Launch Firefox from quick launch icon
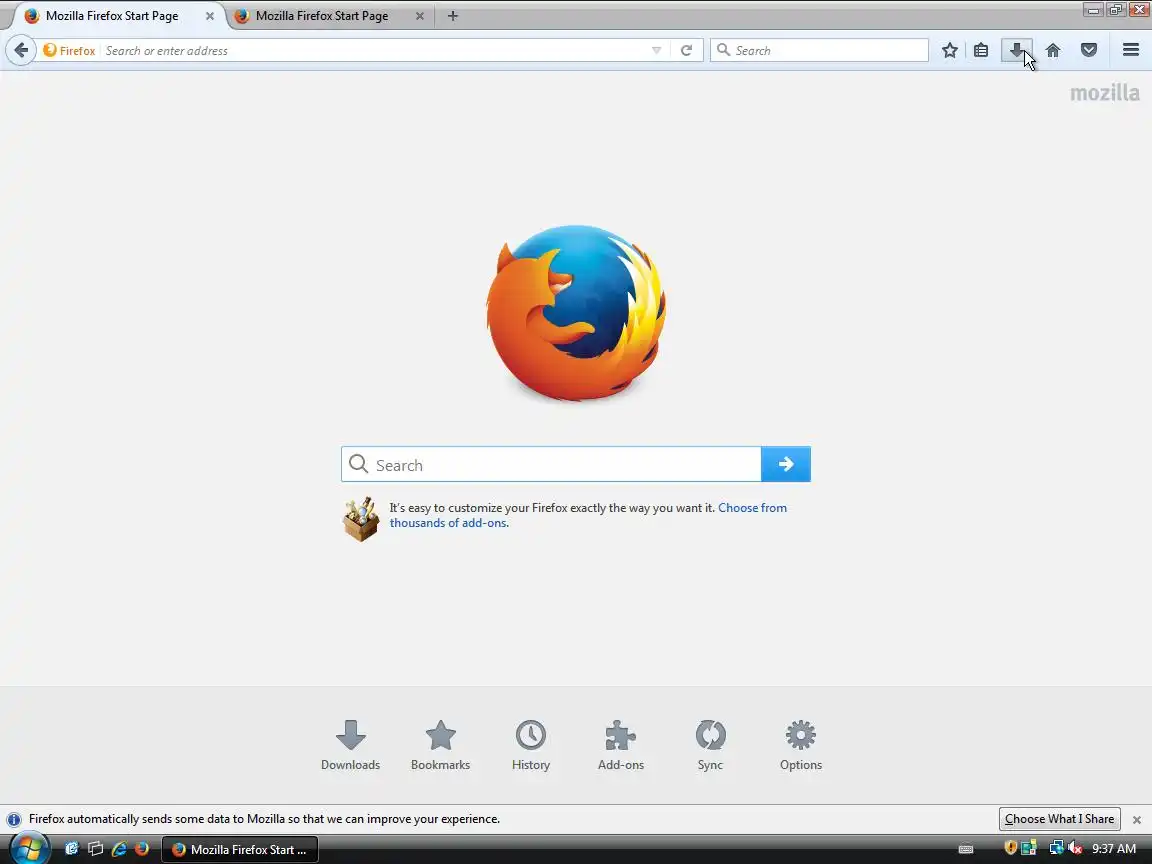Image resolution: width=1152 pixels, height=864 pixels. pyautogui.click(x=142, y=849)
